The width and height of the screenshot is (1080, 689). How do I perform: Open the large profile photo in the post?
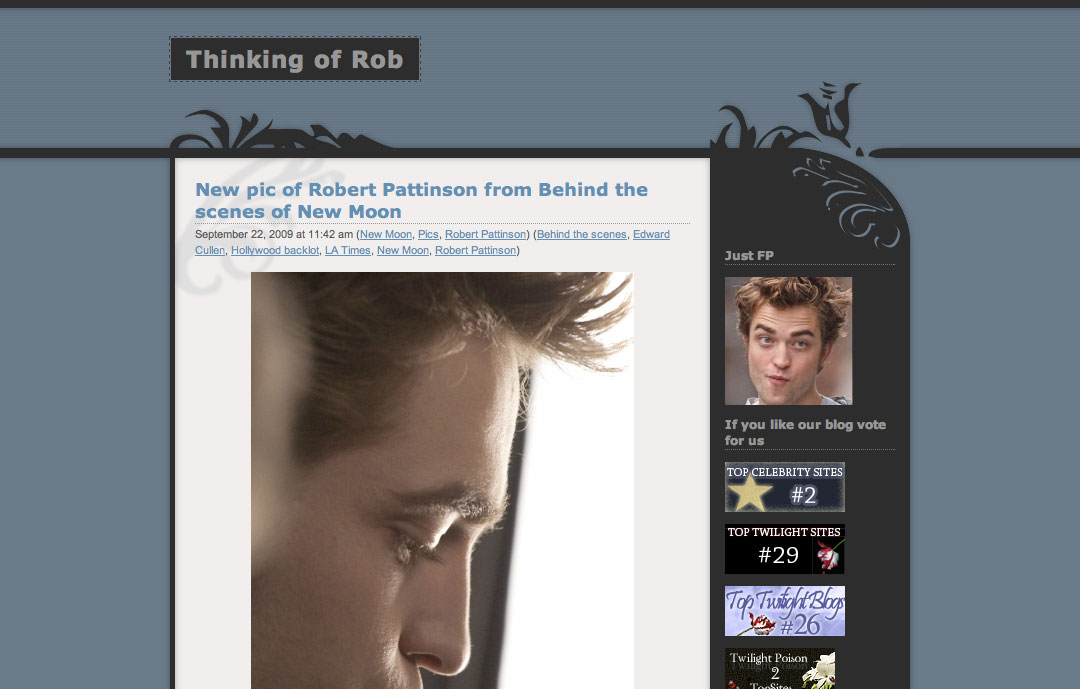tap(442, 480)
